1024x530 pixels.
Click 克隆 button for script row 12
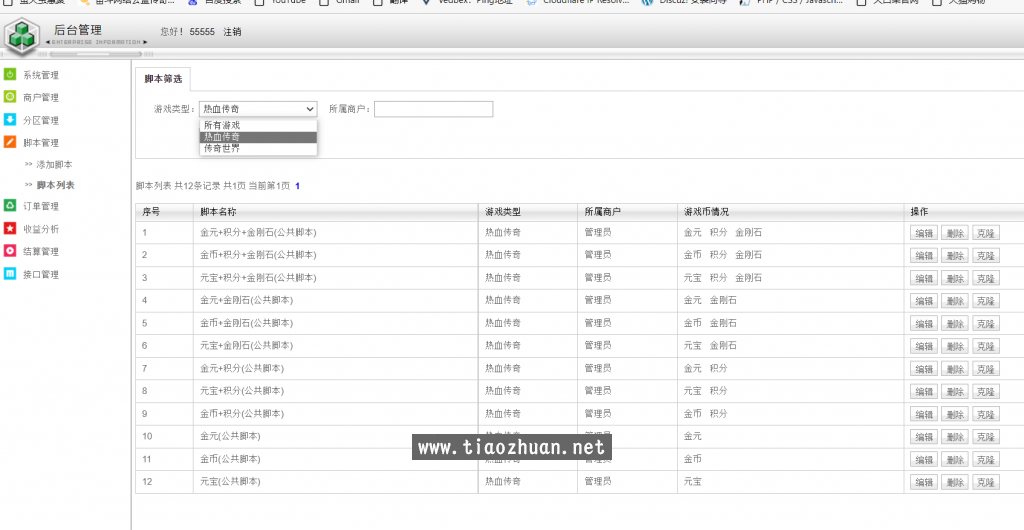[x=986, y=482]
